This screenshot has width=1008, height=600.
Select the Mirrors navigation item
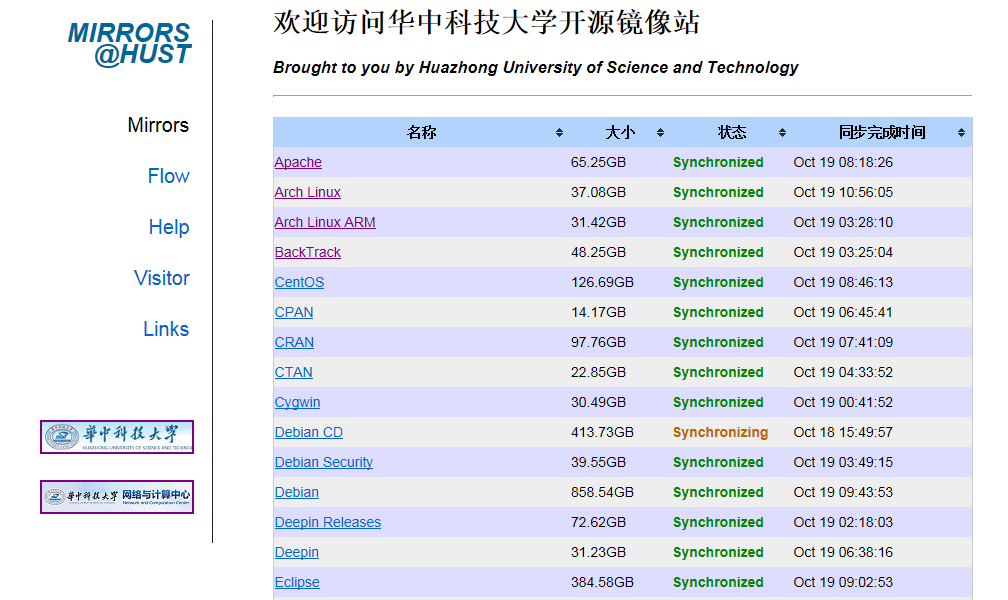coord(158,125)
